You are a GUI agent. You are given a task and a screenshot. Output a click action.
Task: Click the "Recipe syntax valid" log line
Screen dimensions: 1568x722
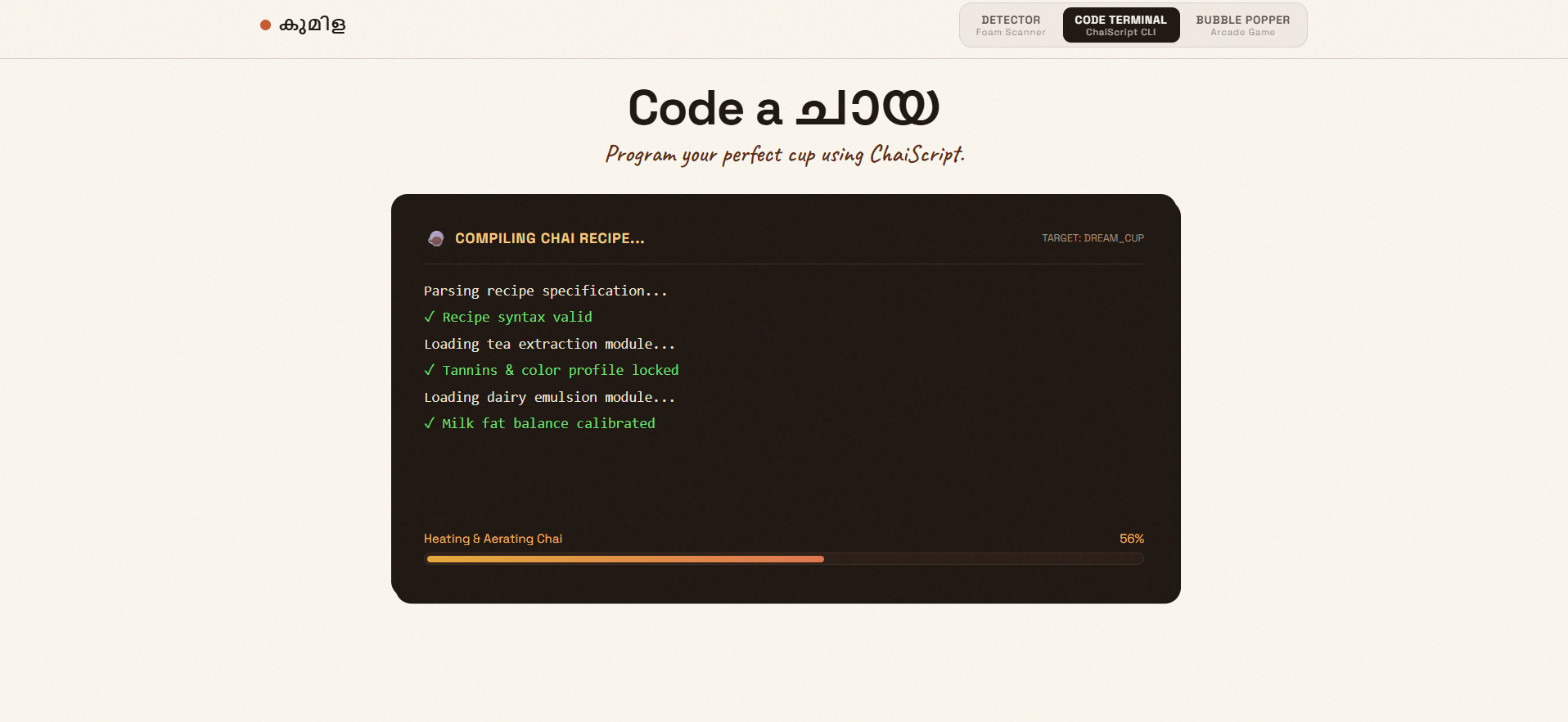(508, 317)
